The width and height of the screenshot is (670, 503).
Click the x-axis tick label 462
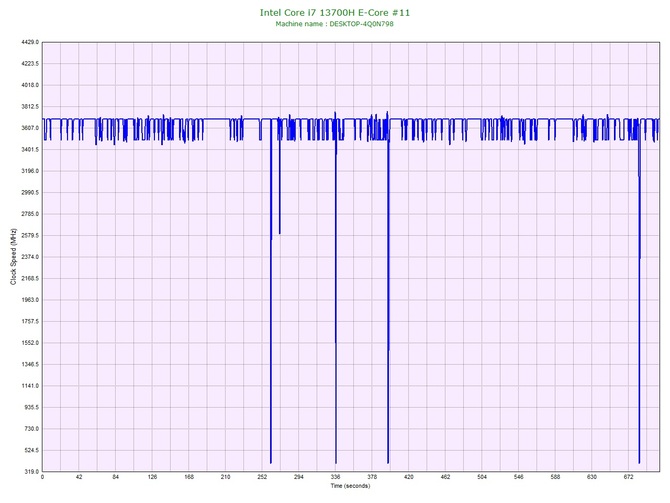[446, 477]
